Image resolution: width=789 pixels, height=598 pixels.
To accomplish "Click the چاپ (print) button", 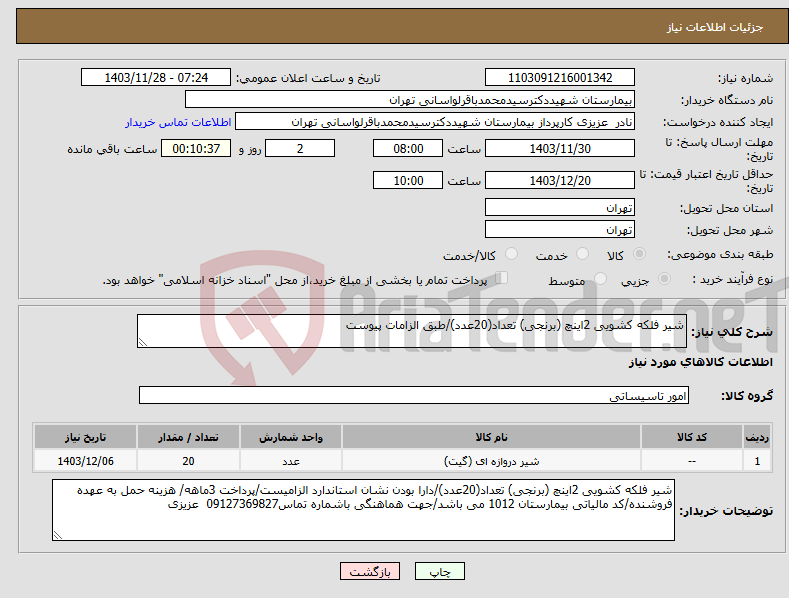I will (439, 571).
